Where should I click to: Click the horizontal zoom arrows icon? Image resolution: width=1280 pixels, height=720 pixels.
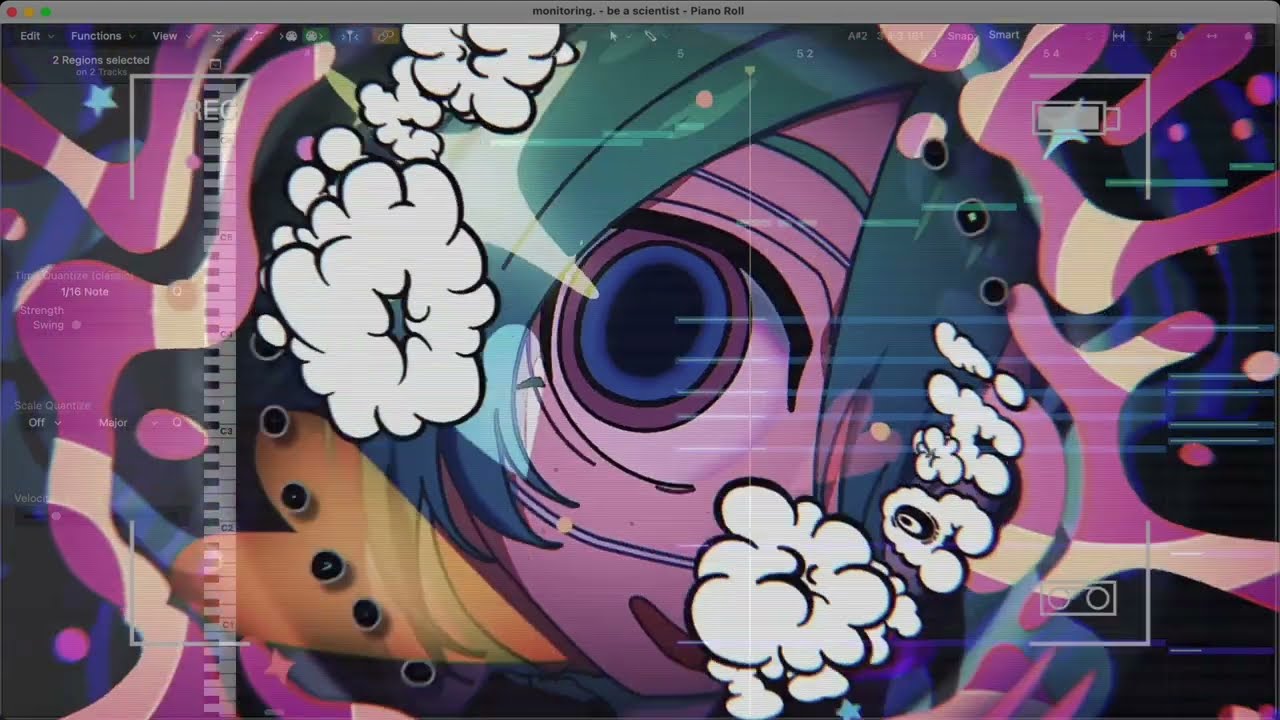[x=1212, y=36]
